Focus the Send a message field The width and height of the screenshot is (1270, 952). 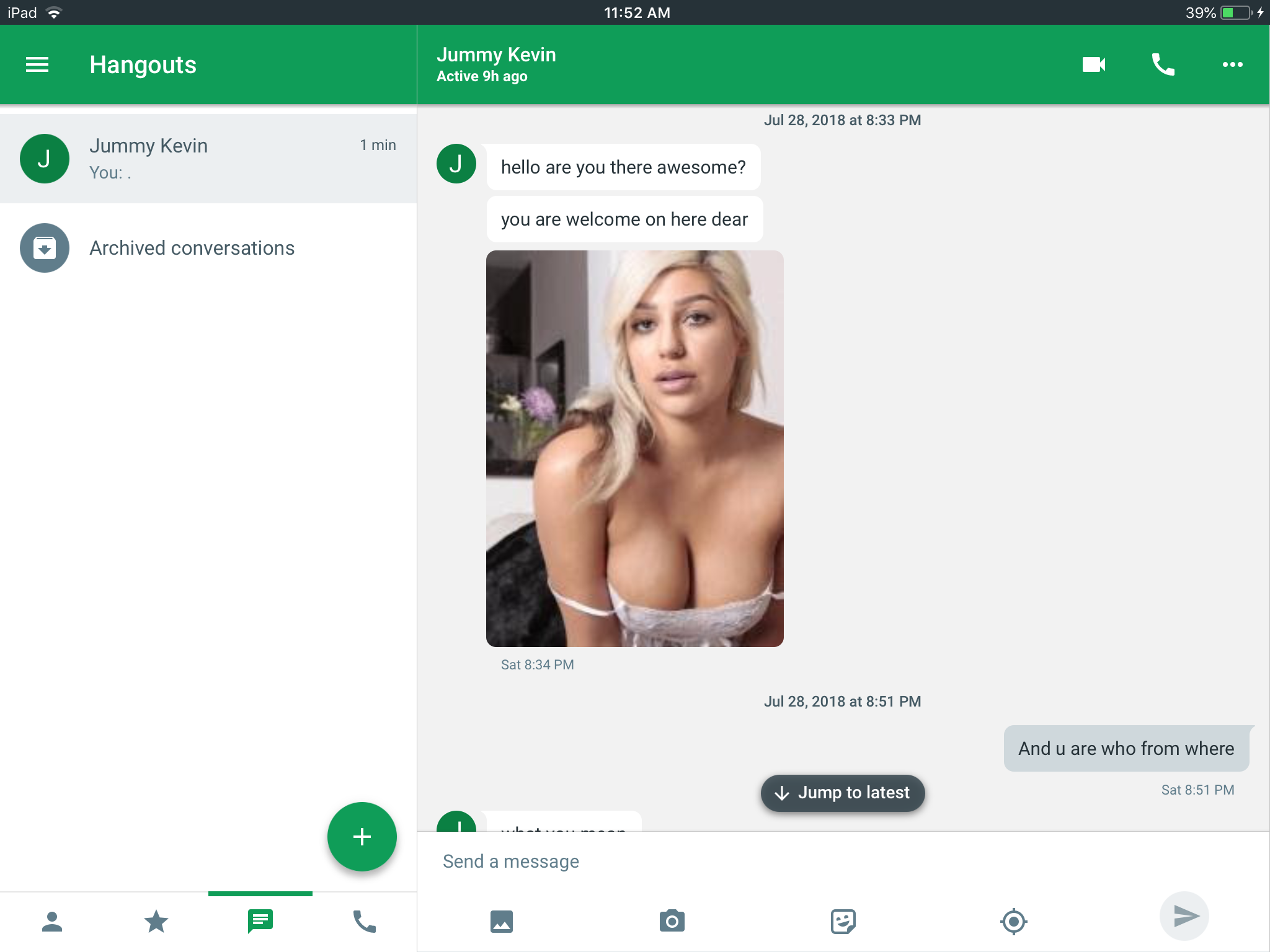(x=843, y=862)
